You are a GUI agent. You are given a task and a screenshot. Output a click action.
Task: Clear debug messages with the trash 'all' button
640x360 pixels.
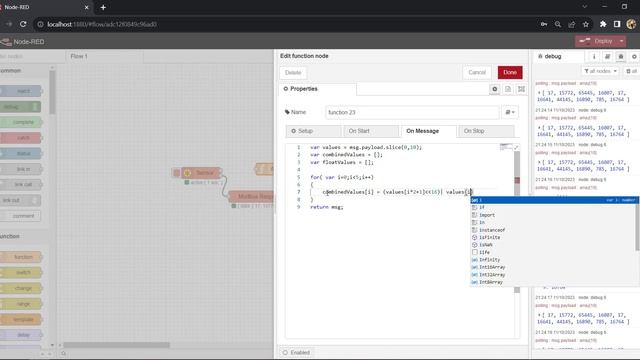pos(631,71)
